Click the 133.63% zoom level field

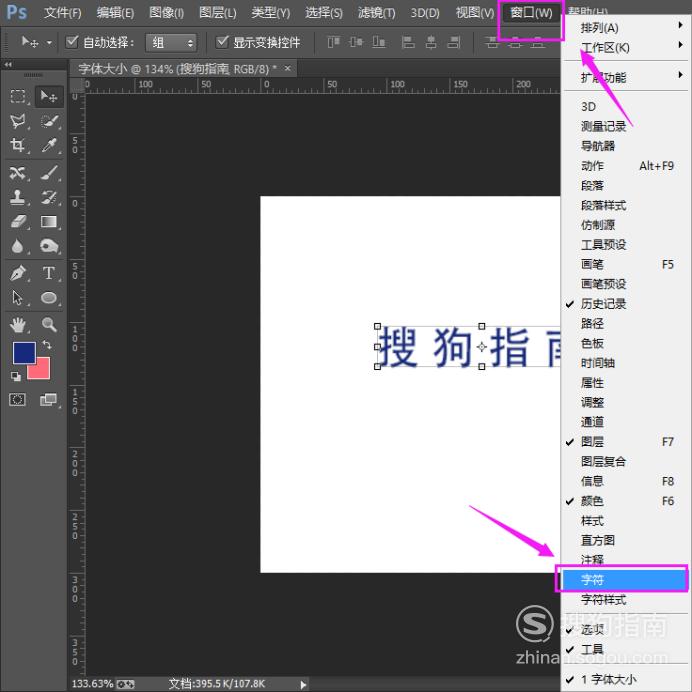click(92, 684)
